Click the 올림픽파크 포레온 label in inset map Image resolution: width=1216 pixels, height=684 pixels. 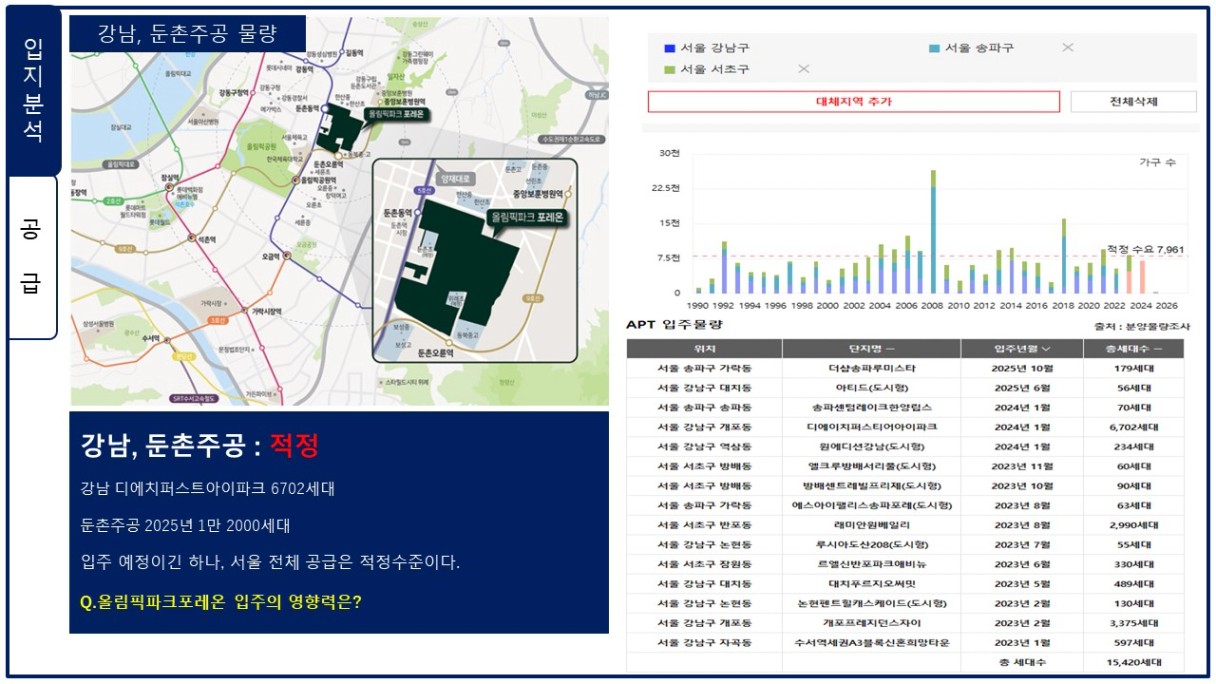pyautogui.click(x=526, y=216)
